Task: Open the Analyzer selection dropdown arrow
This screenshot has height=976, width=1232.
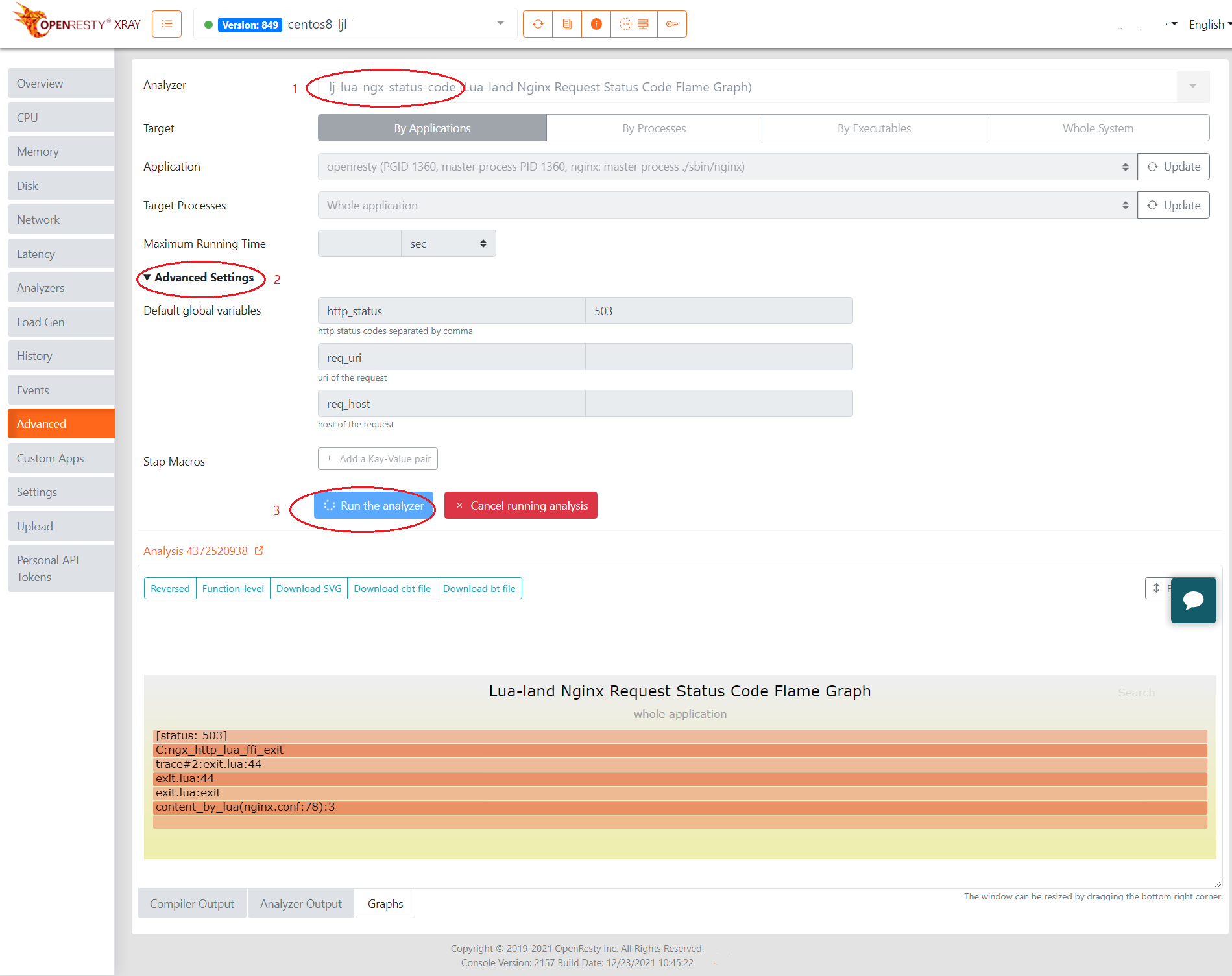Action: pyautogui.click(x=1192, y=86)
